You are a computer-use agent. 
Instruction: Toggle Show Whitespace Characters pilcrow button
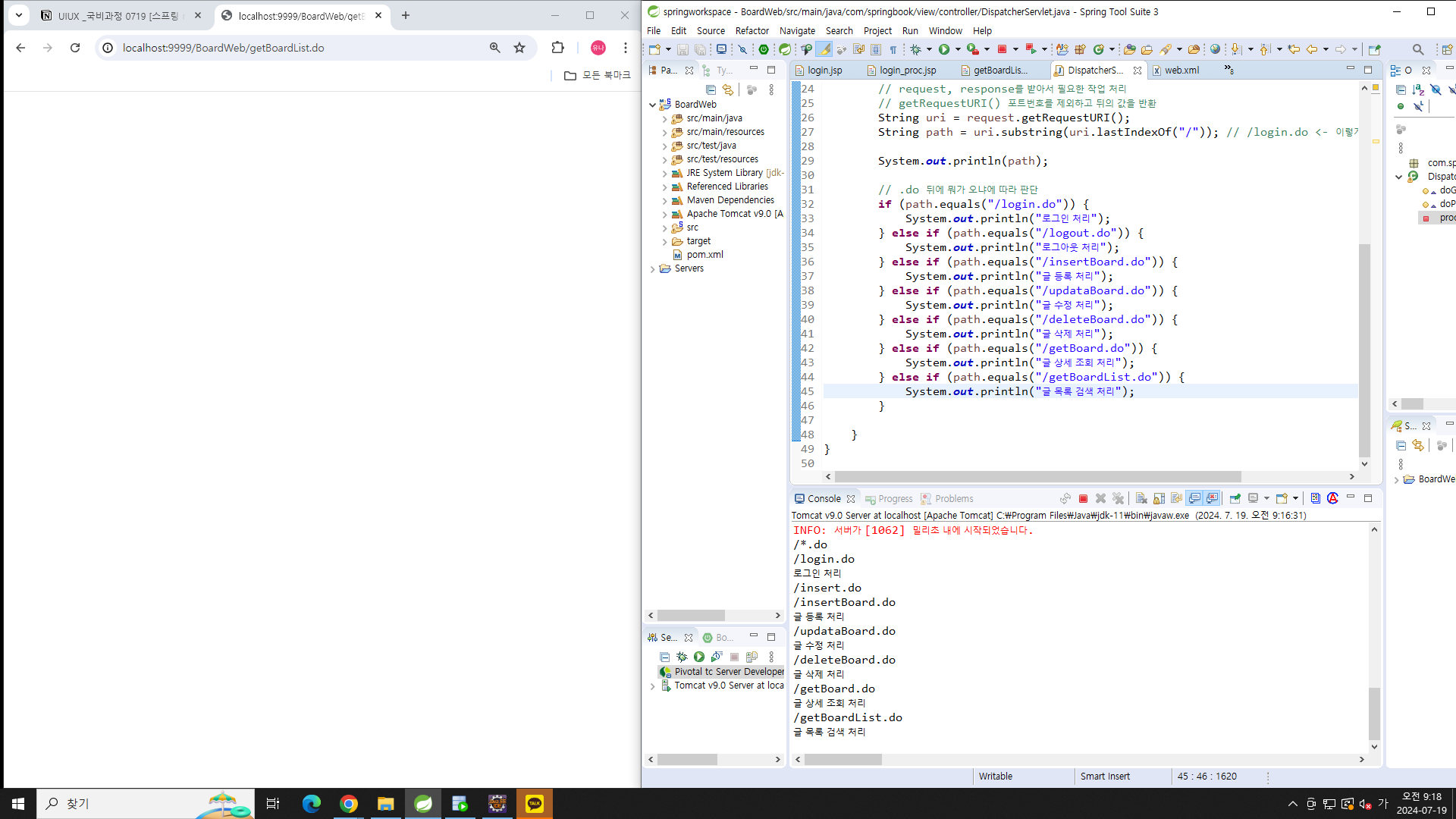[x=893, y=49]
